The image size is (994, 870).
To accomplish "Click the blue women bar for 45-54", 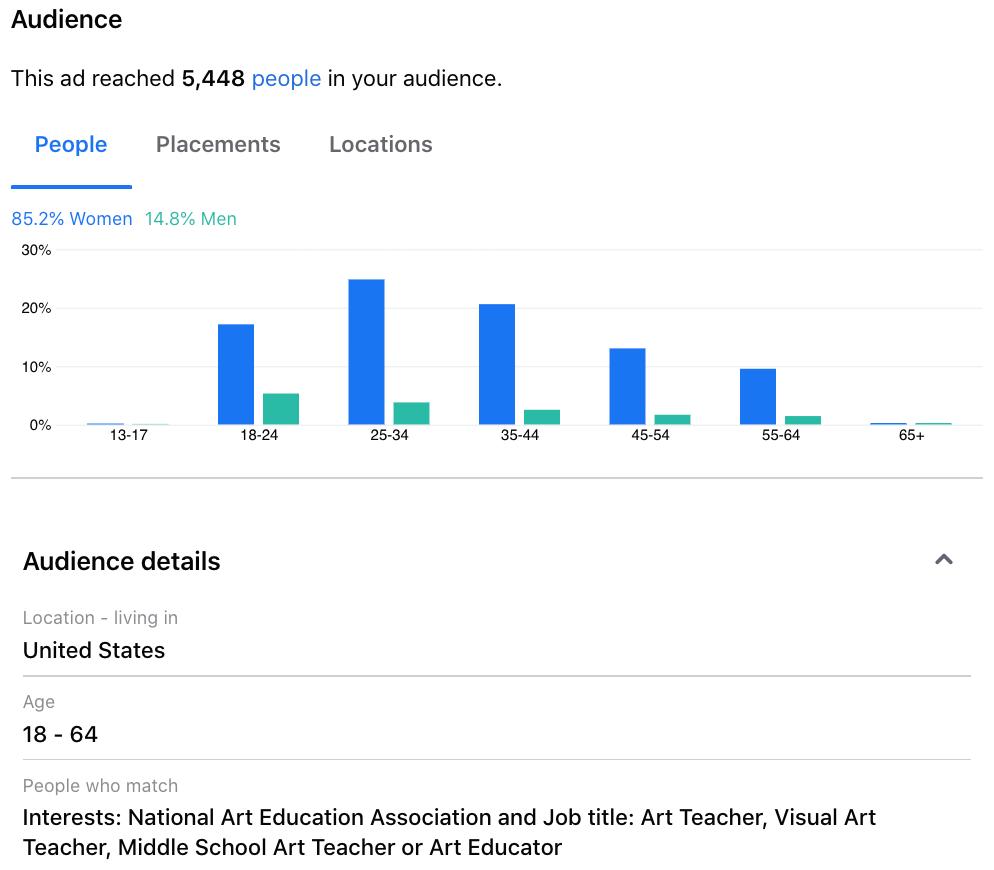I will [x=627, y=386].
